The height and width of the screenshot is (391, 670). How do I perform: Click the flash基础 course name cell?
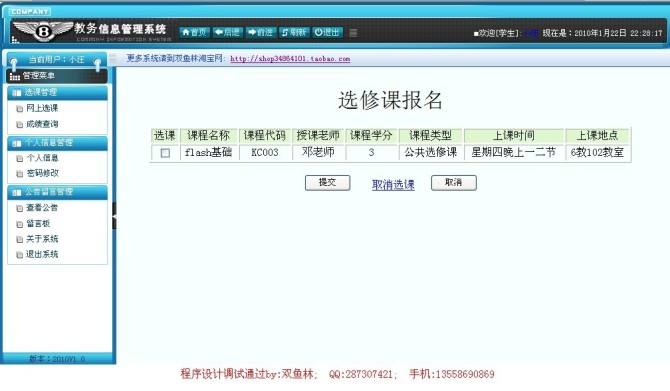tap(209, 152)
